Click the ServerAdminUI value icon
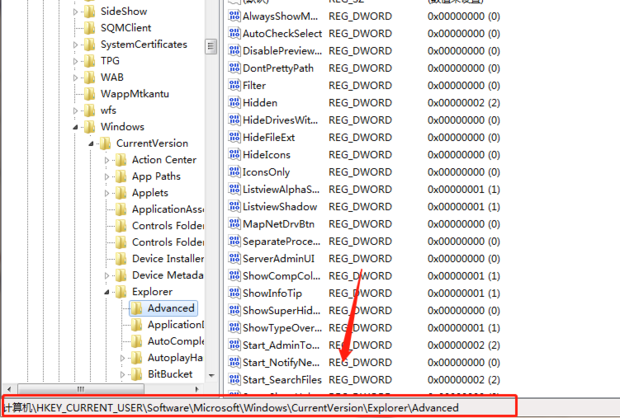The image size is (620, 418). [234, 259]
